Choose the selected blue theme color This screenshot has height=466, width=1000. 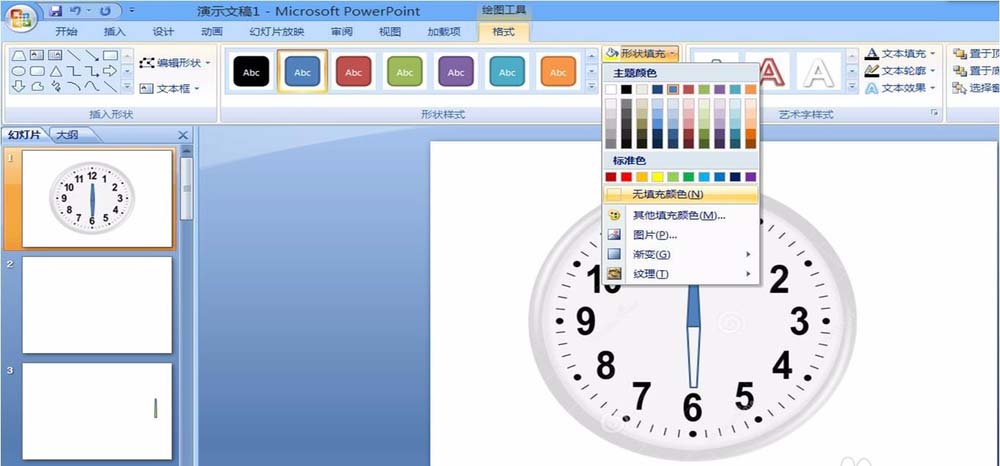(x=673, y=89)
